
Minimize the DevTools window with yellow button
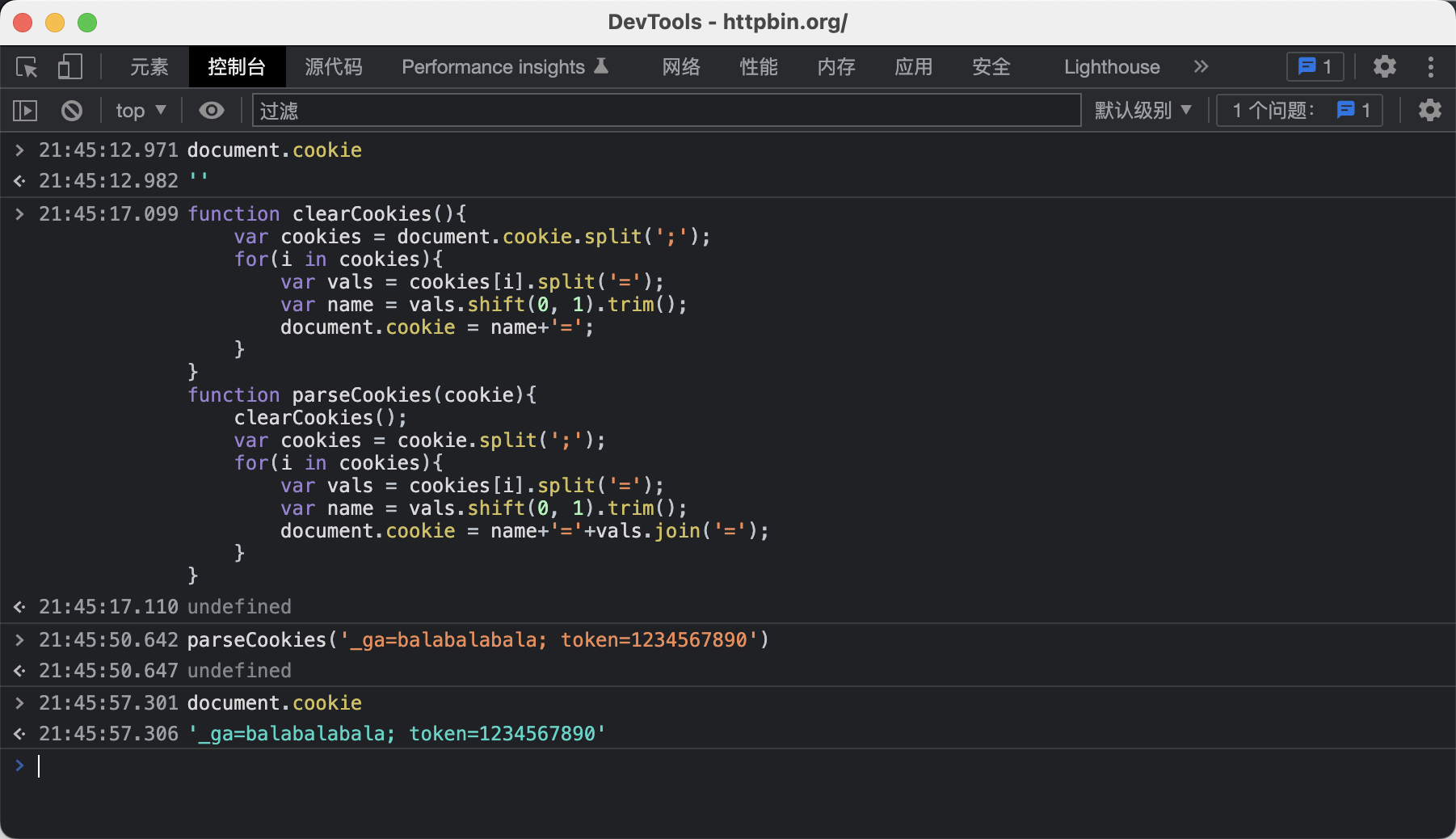point(55,23)
